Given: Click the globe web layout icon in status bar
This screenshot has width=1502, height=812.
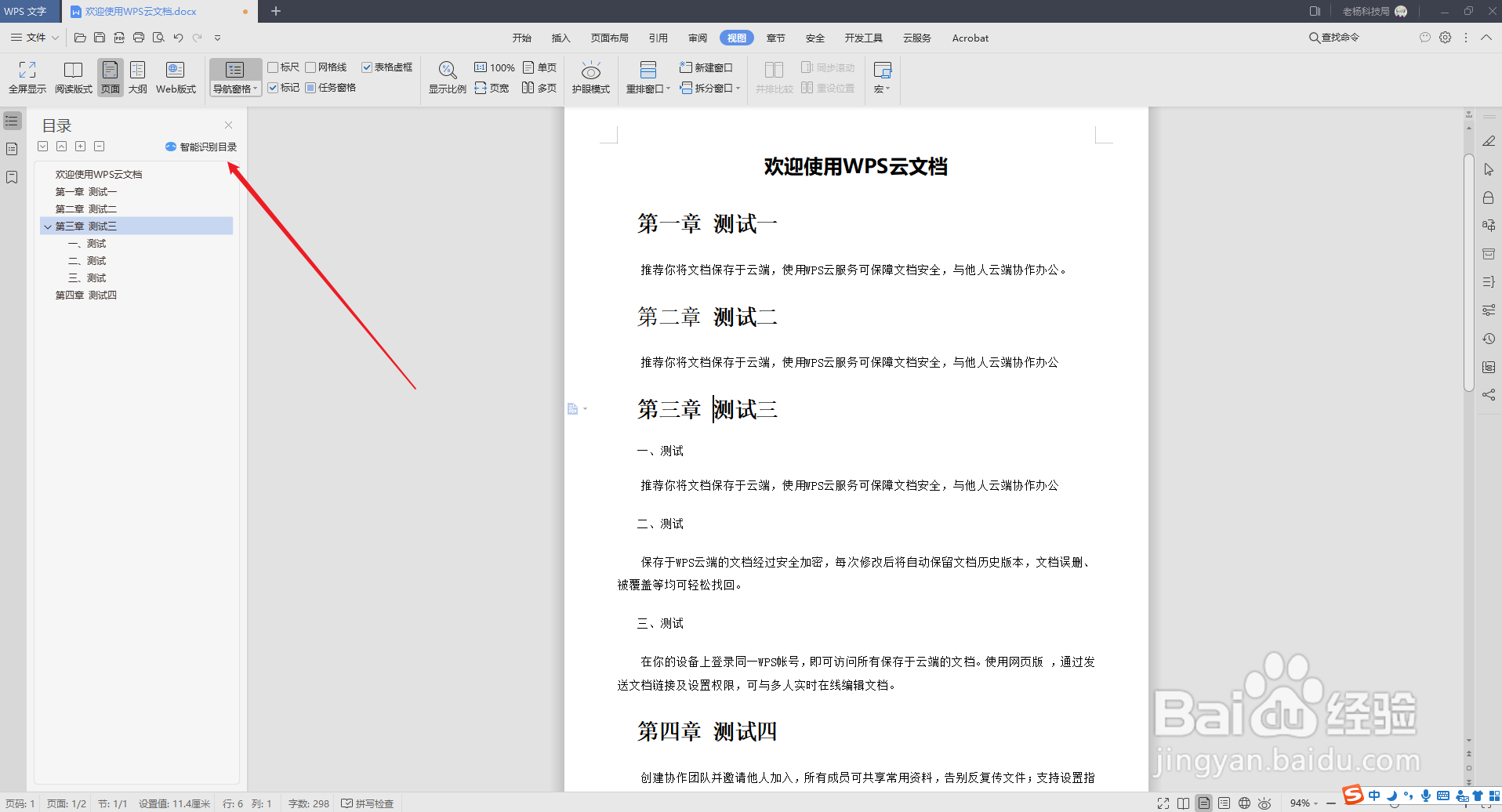Looking at the screenshot, I should click(x=1244, y=803).
